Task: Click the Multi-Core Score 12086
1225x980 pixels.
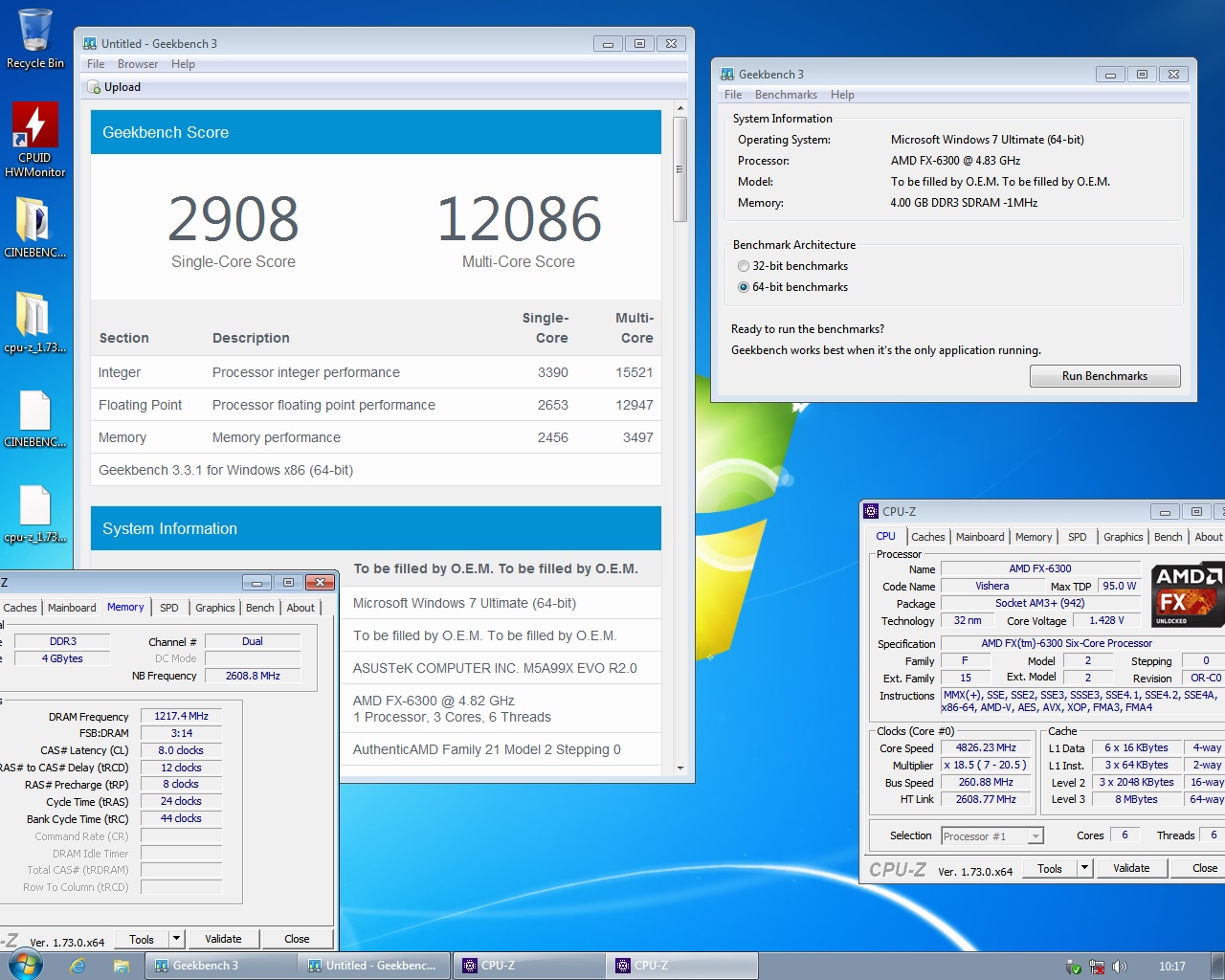Action: click(x=519, y=219)
